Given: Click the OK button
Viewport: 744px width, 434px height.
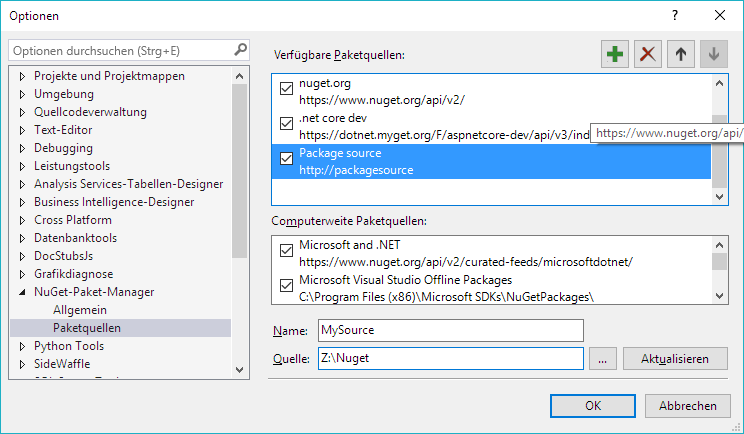Looking at the screenshot, I should tap(593, 406).
